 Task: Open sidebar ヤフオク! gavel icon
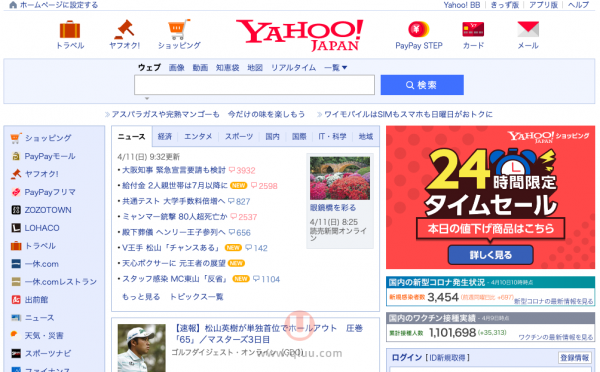click(x=16, y=174)
